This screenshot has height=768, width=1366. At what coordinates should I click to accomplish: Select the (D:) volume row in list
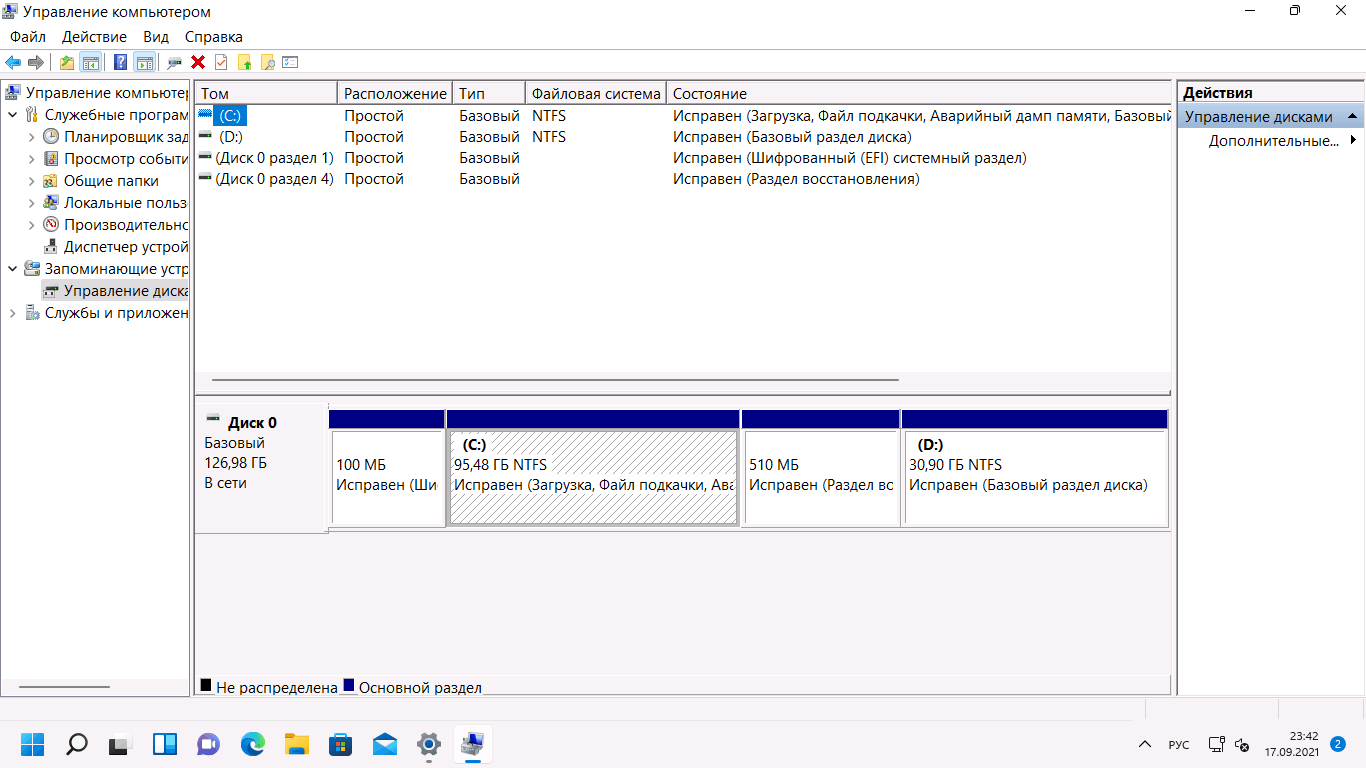[682, 137]
